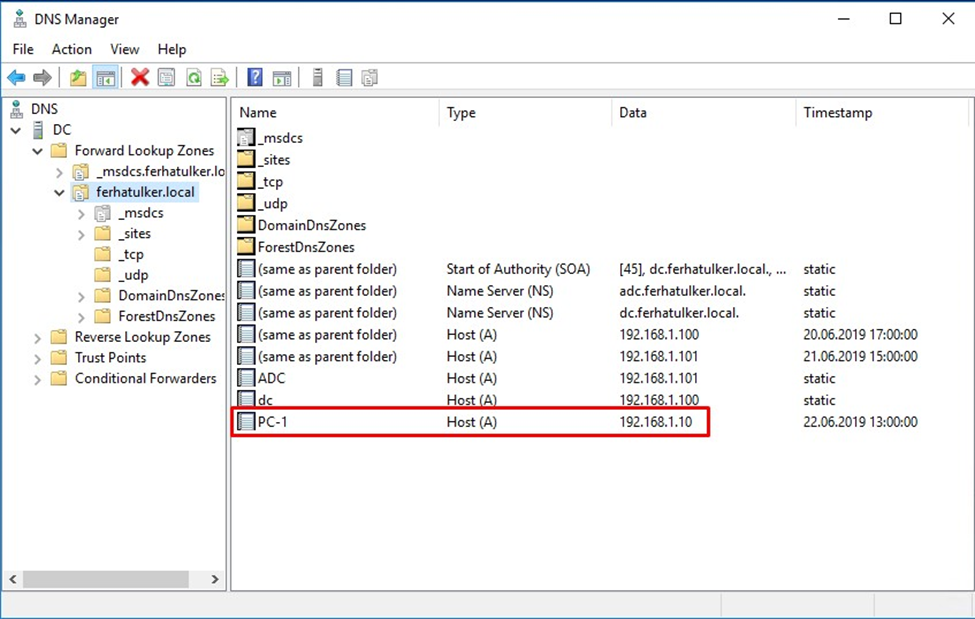This screenshot has height=619, width=975.
Task: Open the View menu
Action: tap(125, 49)
